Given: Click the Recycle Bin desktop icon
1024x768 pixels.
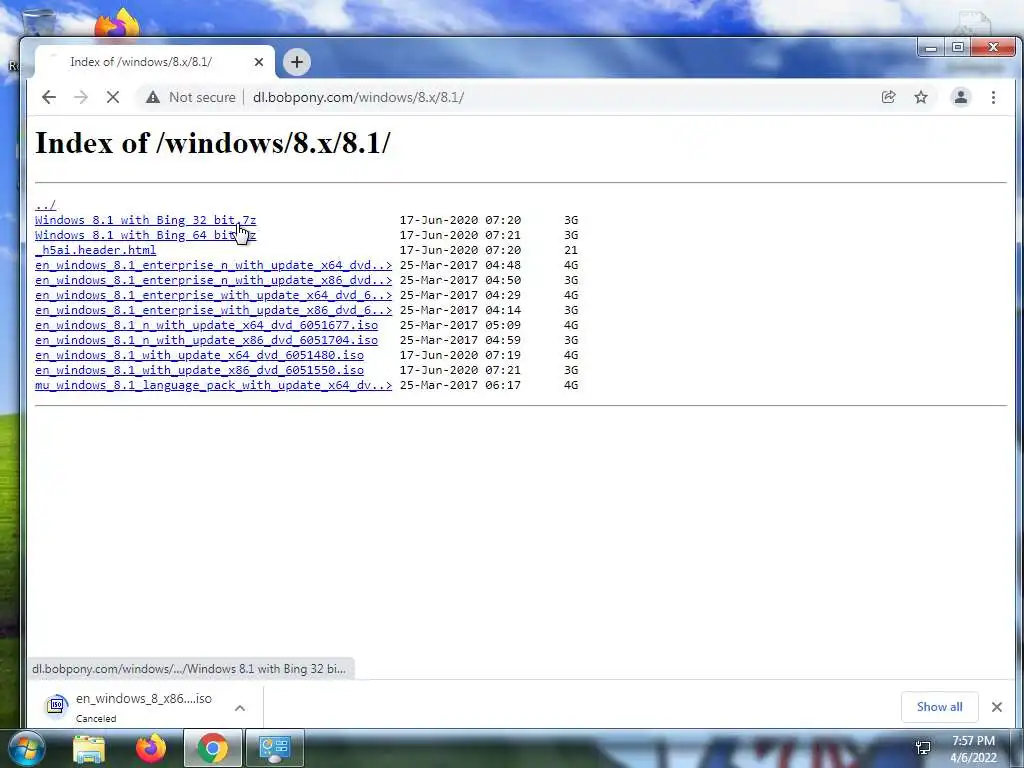Looking at the screenshot, I should click(37, 22).
